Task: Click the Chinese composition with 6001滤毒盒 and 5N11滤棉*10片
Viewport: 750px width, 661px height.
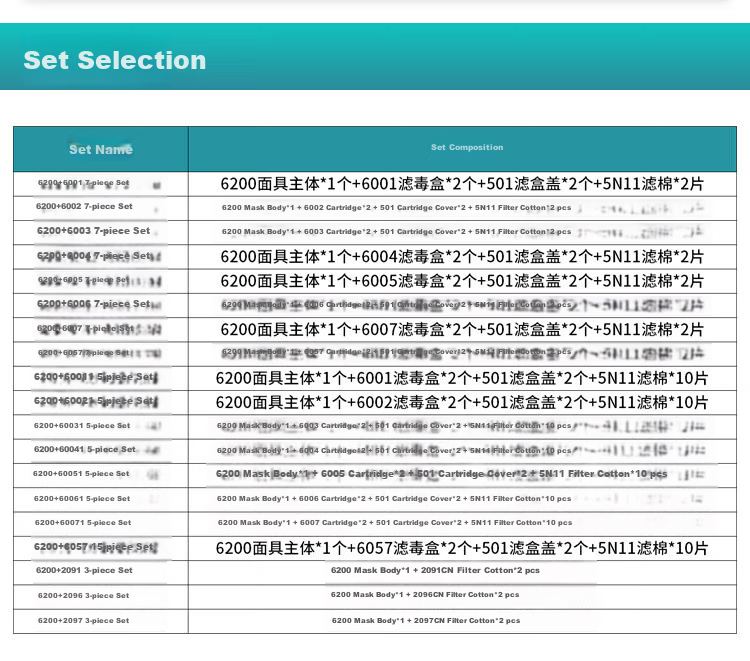Action: [x=462, y=378]
